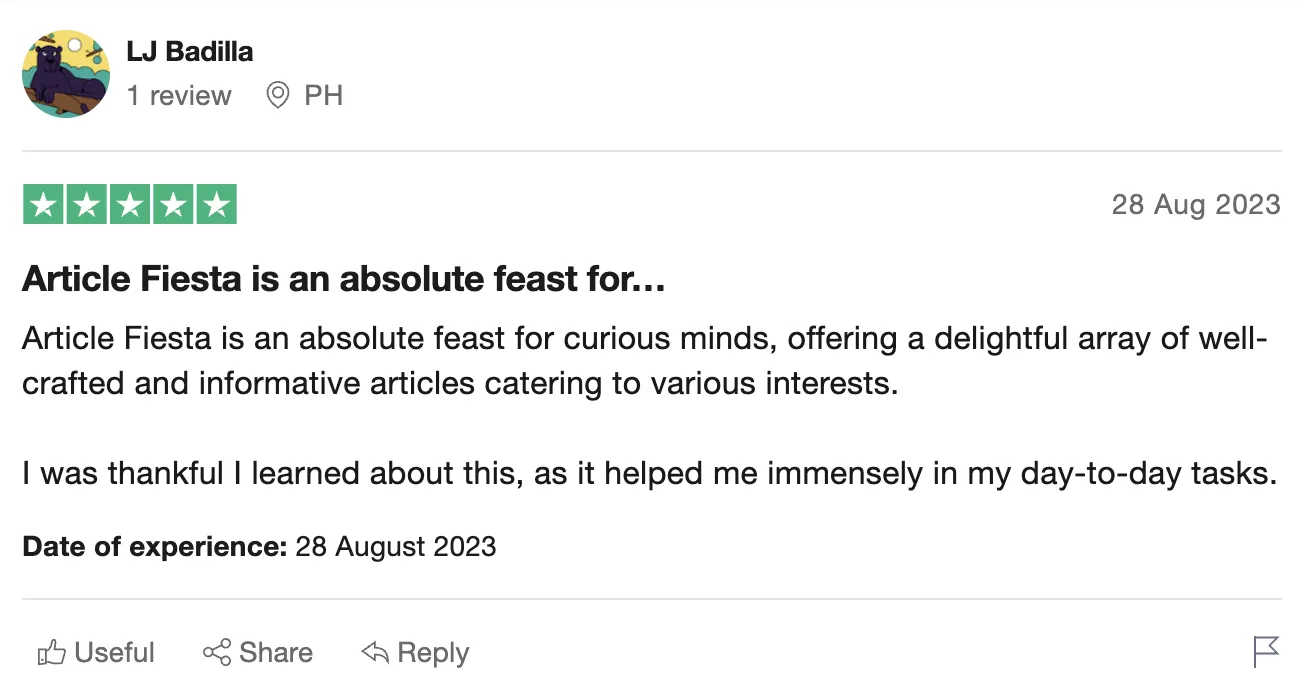Viewport: 1304px width, 690px height.
Task: Click the third green rating star
Action: (x=129, y=205)
